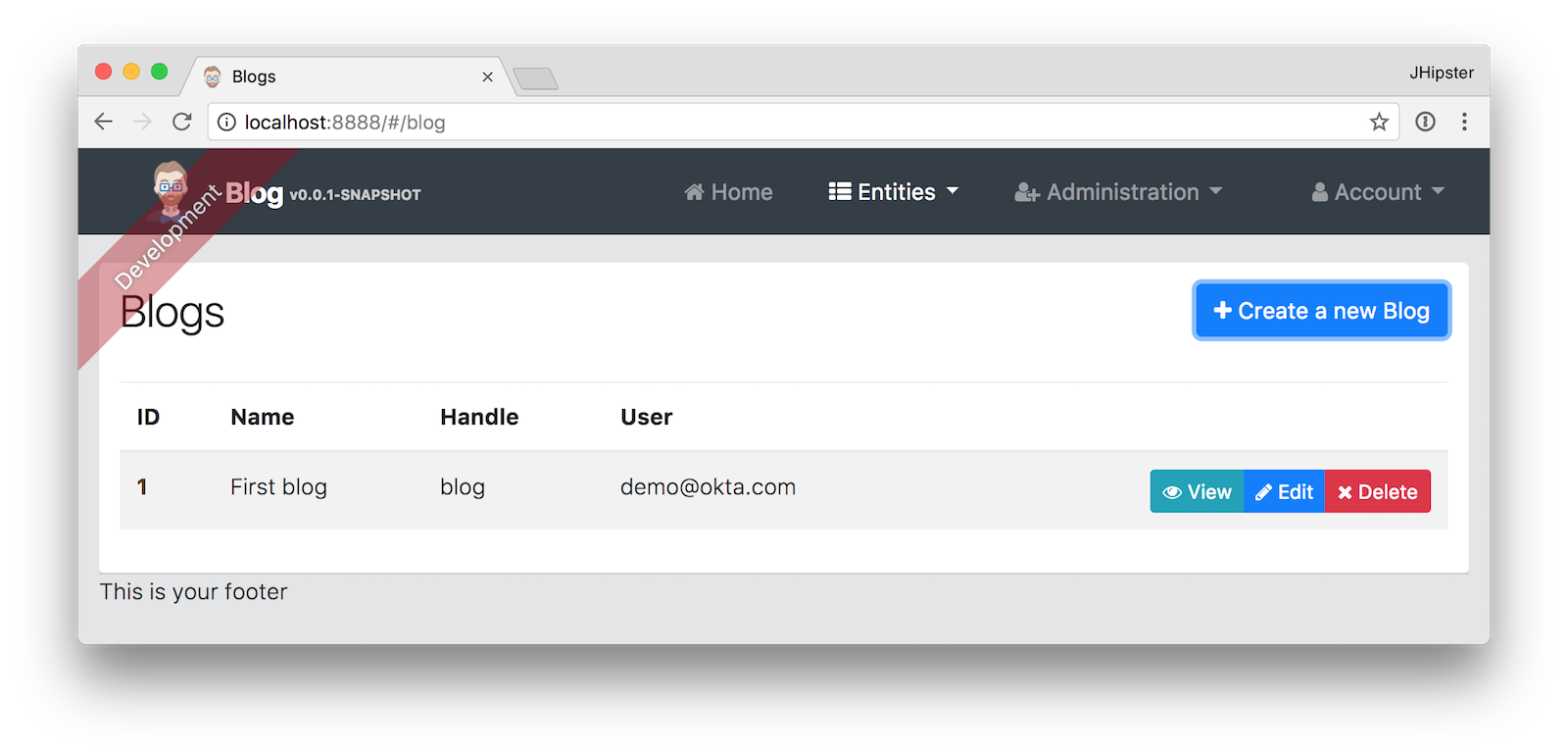The width and height of the screenshot is (1568, 756).
Task: Click Create a new Blog button
Action: (x=1321, y=311)
